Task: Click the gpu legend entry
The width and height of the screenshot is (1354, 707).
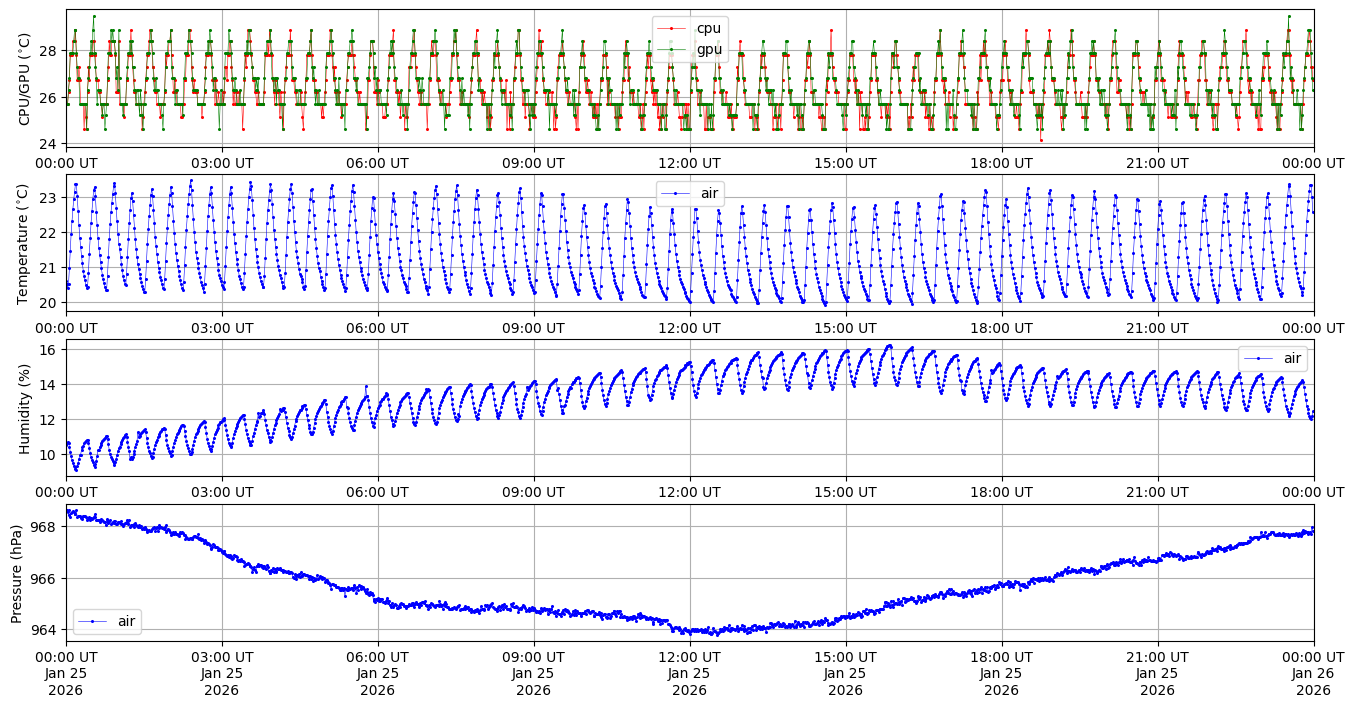Action: click(x=708, y=49)
